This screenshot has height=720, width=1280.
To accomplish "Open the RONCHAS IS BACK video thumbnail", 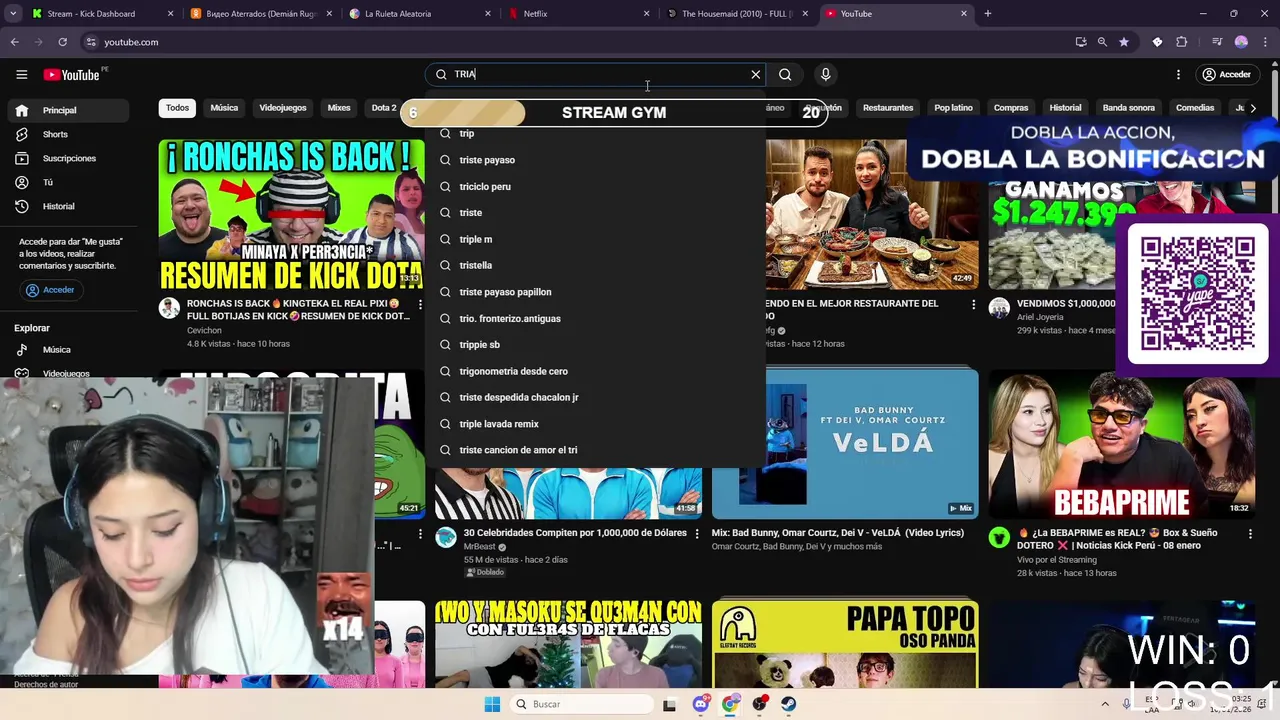I will pyautogui.click(x=291, y=215).
